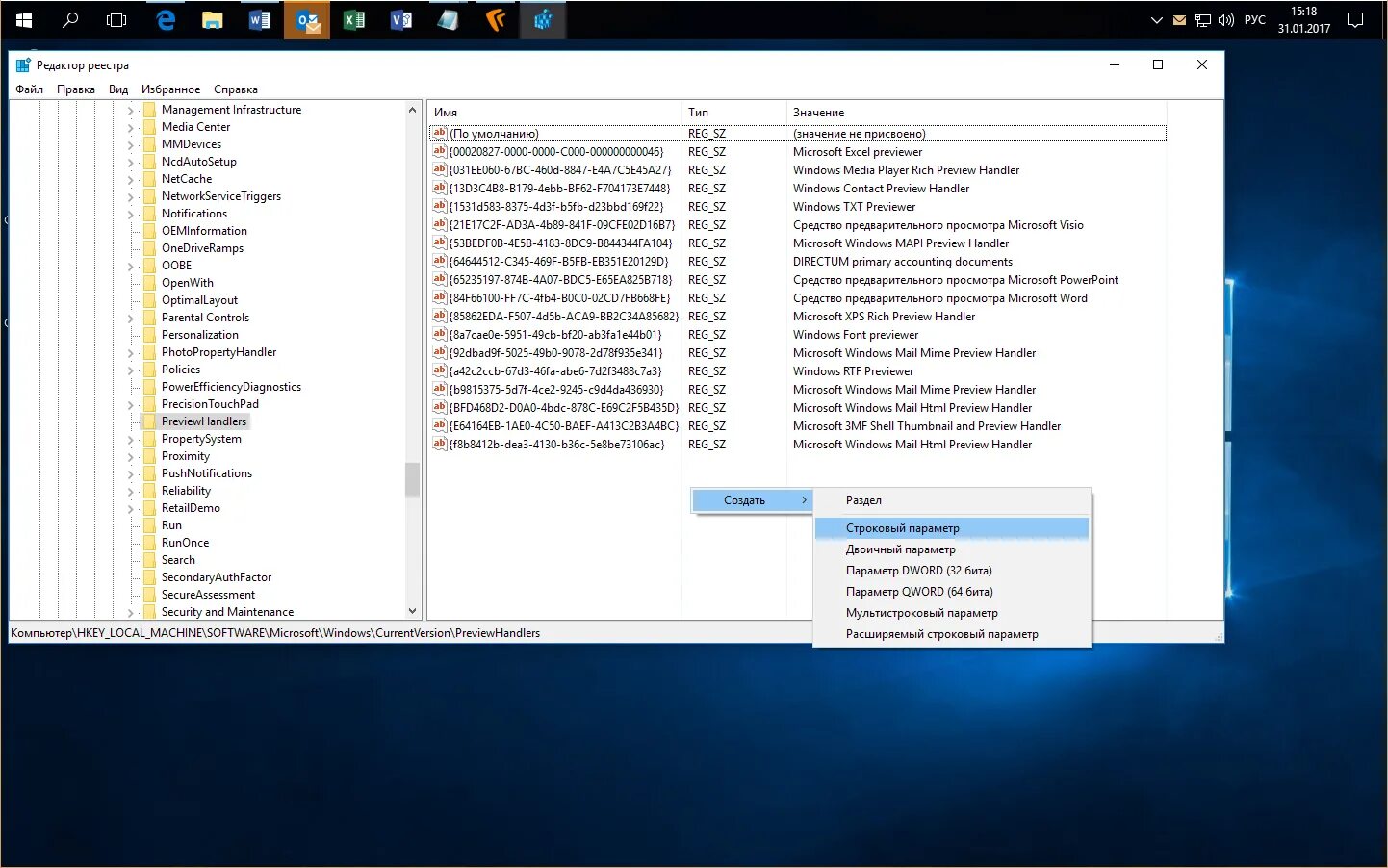Screen dimensions: 1388x868
Task: Click the volume speaker tray icon
Action: tap(1226, 20)
